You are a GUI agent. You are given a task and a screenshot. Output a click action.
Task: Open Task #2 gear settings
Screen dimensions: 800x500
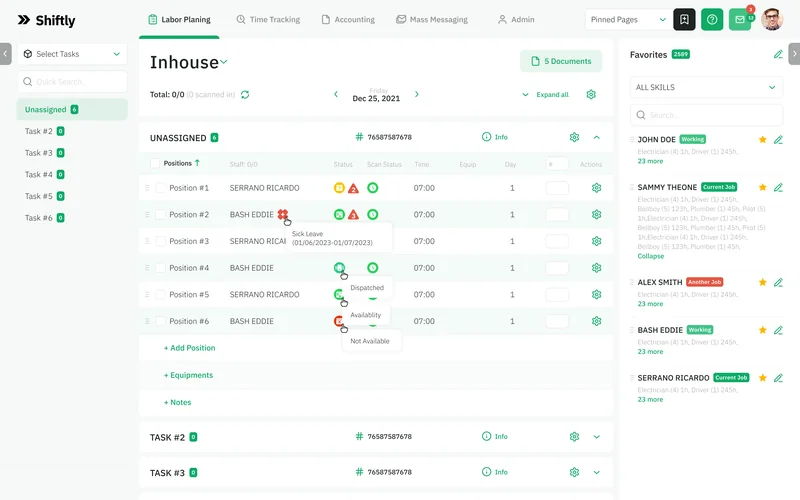coord(574,436)
